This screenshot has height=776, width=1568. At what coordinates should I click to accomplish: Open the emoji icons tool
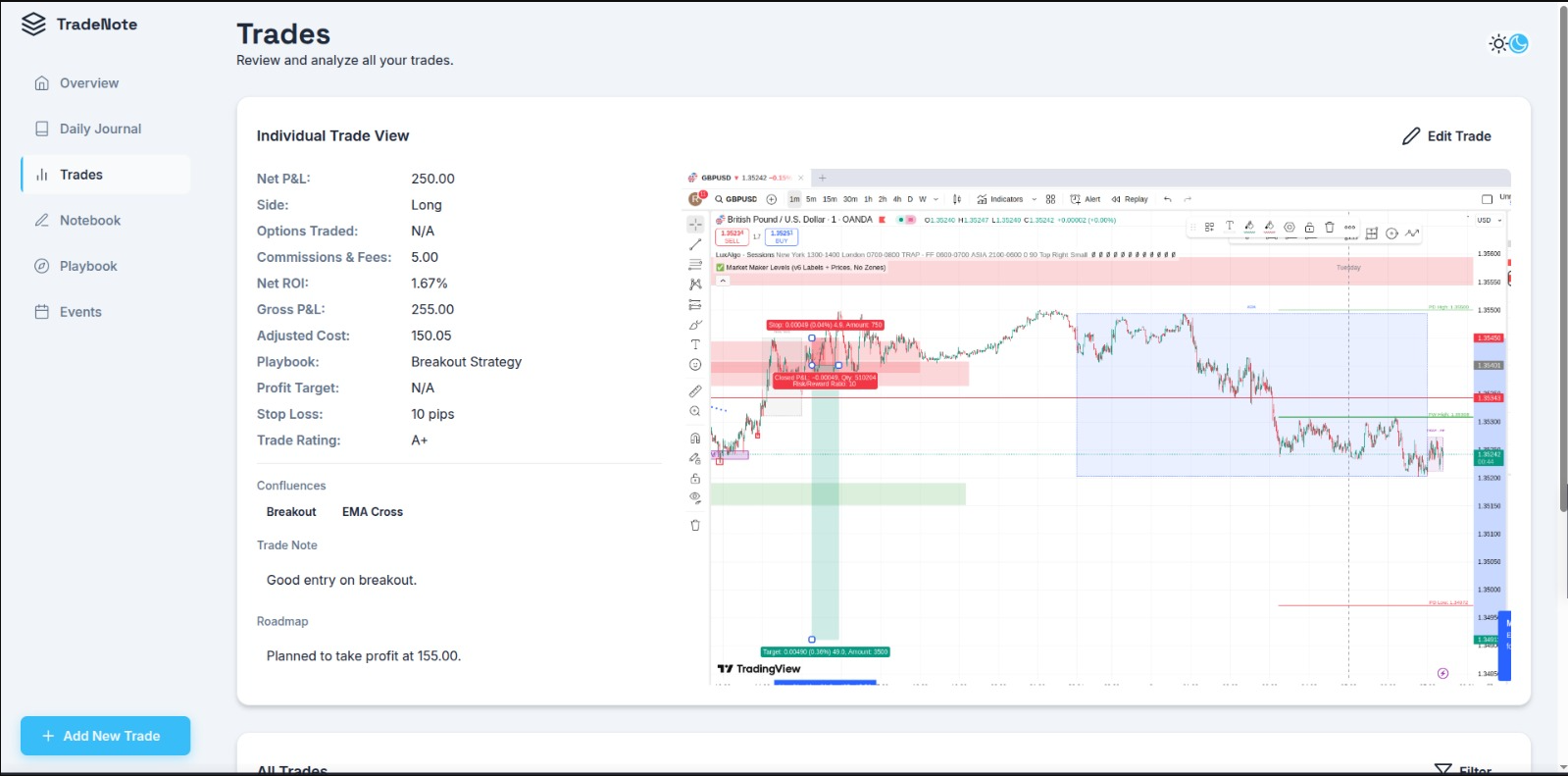(695, 365)
